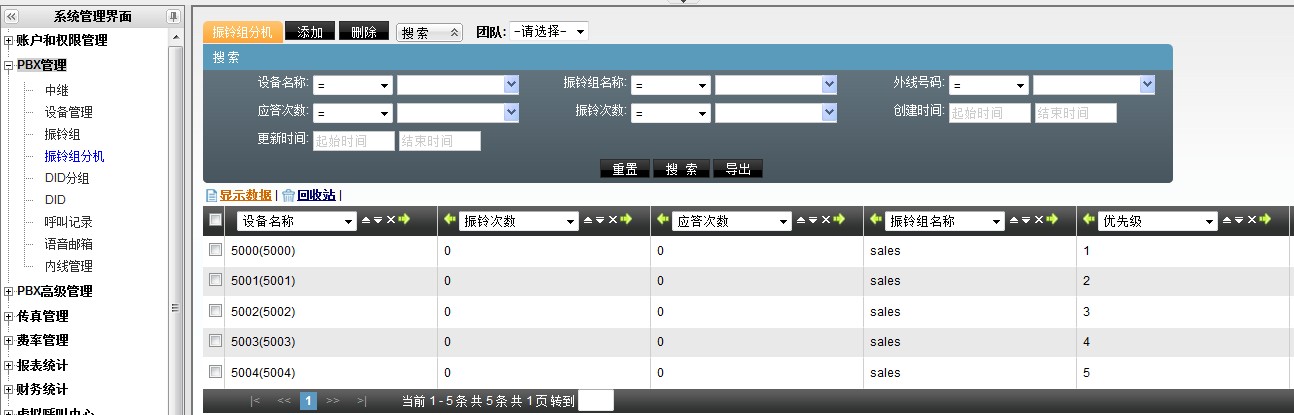Open the 设备名称 operator dropdown in search
This screenshot has width=1294, height=415.
354,86
